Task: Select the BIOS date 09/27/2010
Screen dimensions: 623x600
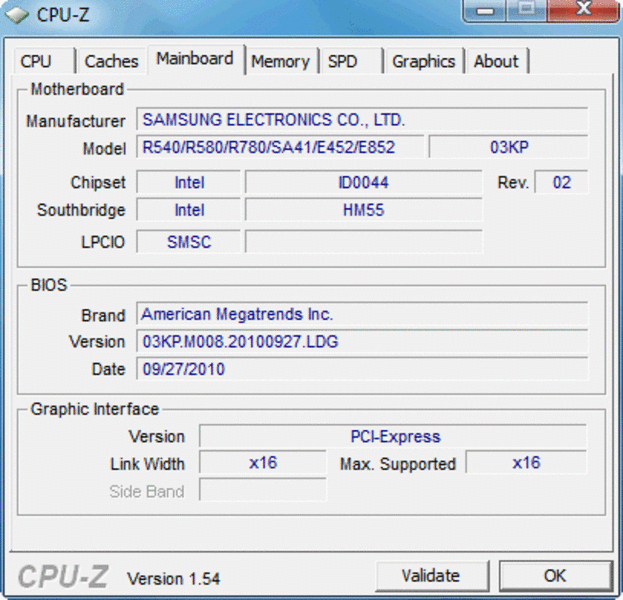Action: point(362,369)
